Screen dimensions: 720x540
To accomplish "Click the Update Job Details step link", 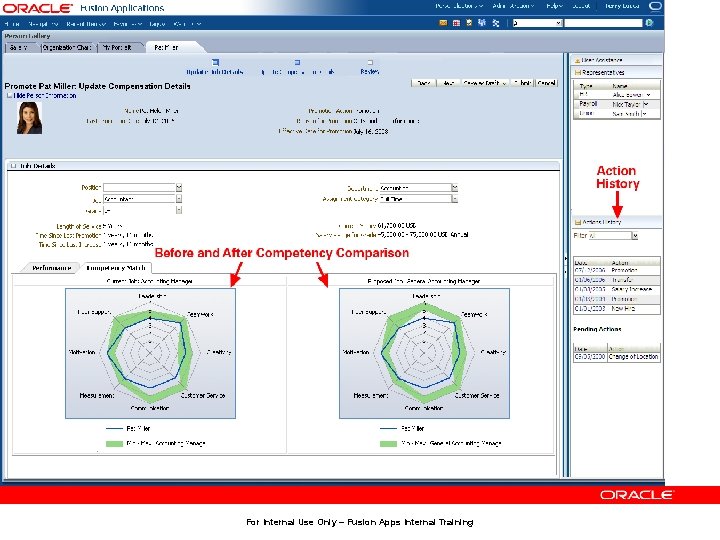I will click(214, 72).
